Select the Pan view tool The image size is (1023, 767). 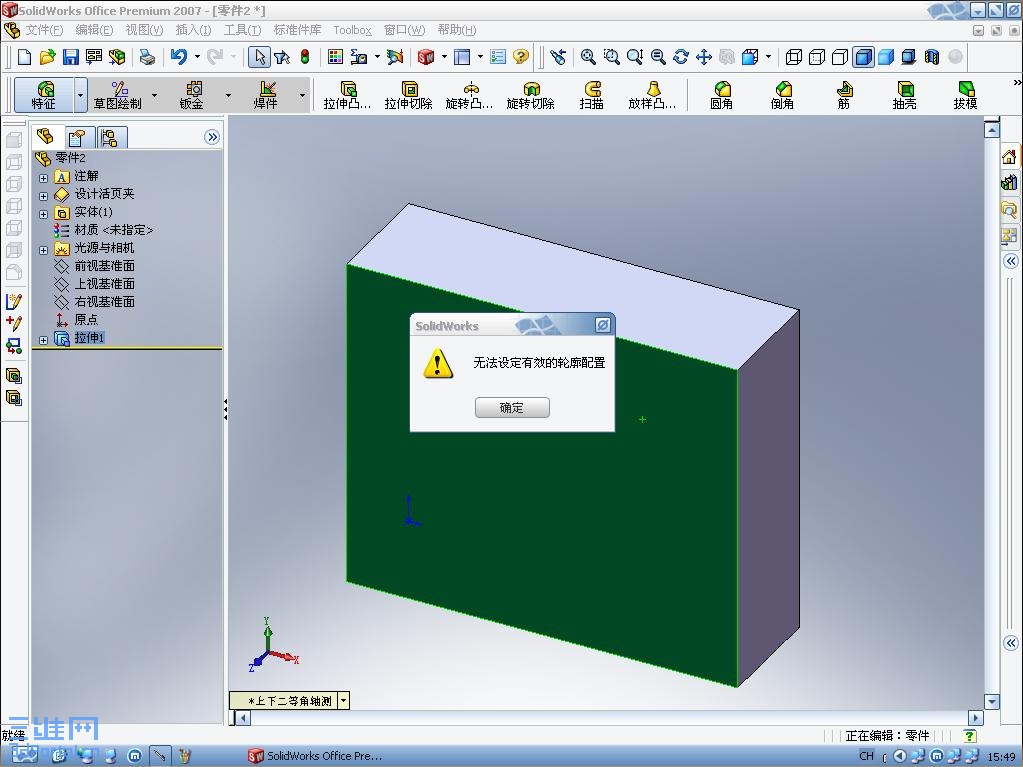pos(703,57)
